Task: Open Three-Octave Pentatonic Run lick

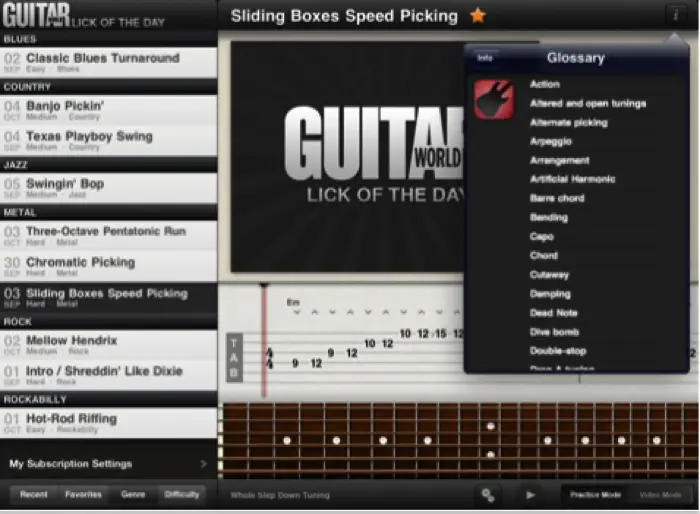Action: tap(108, 235)
